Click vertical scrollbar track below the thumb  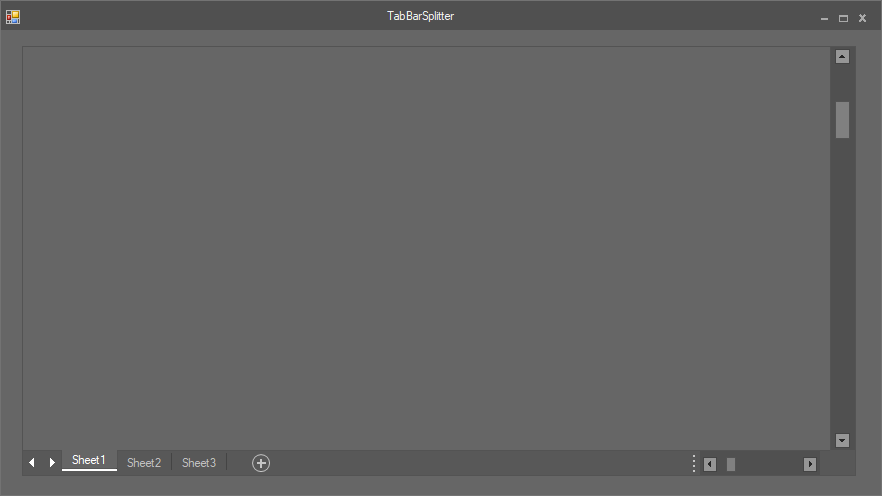pyautogui.click(x=842, y=286)
